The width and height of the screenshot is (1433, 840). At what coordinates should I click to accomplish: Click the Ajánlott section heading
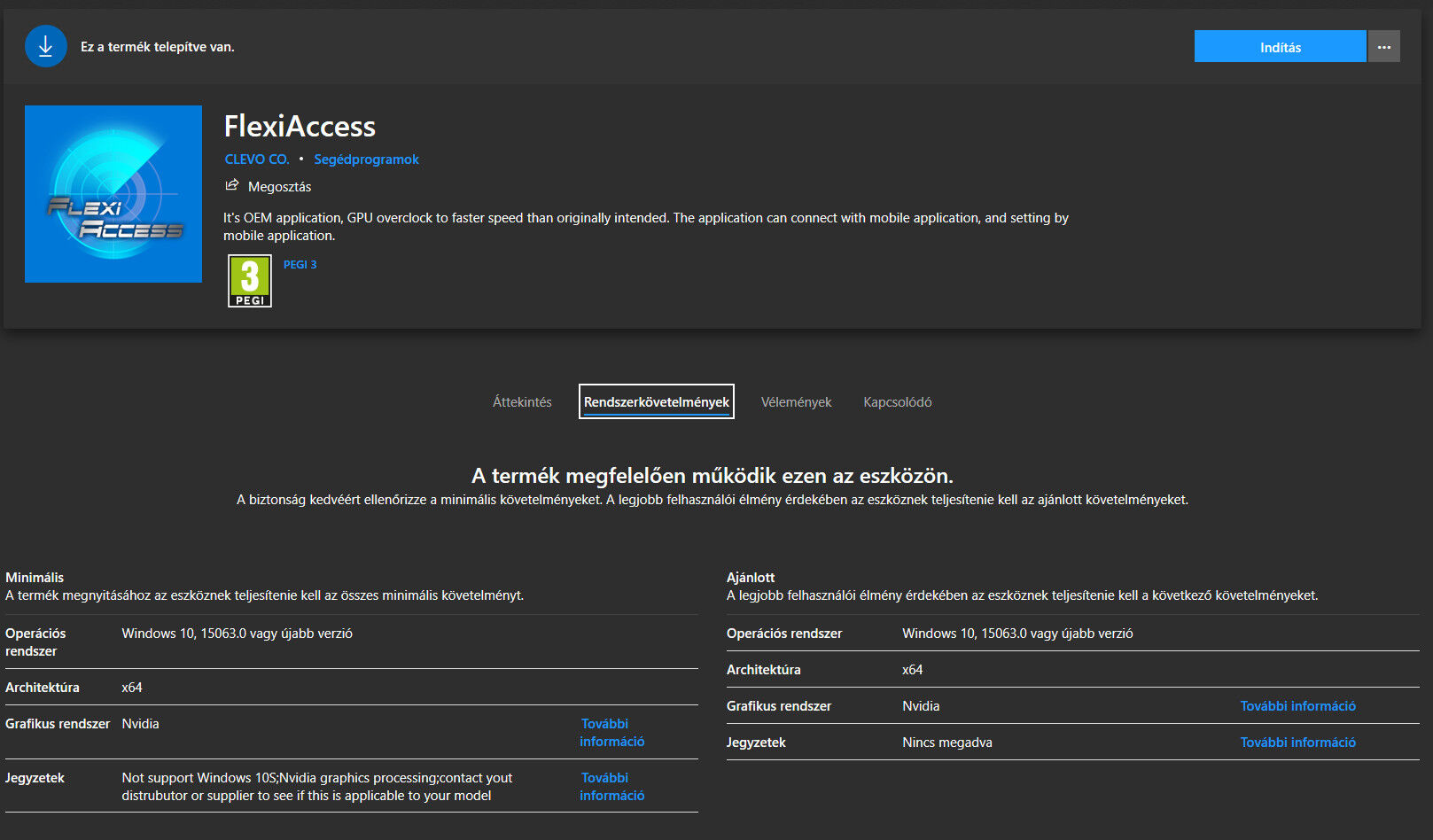click(x=751, y=578)
